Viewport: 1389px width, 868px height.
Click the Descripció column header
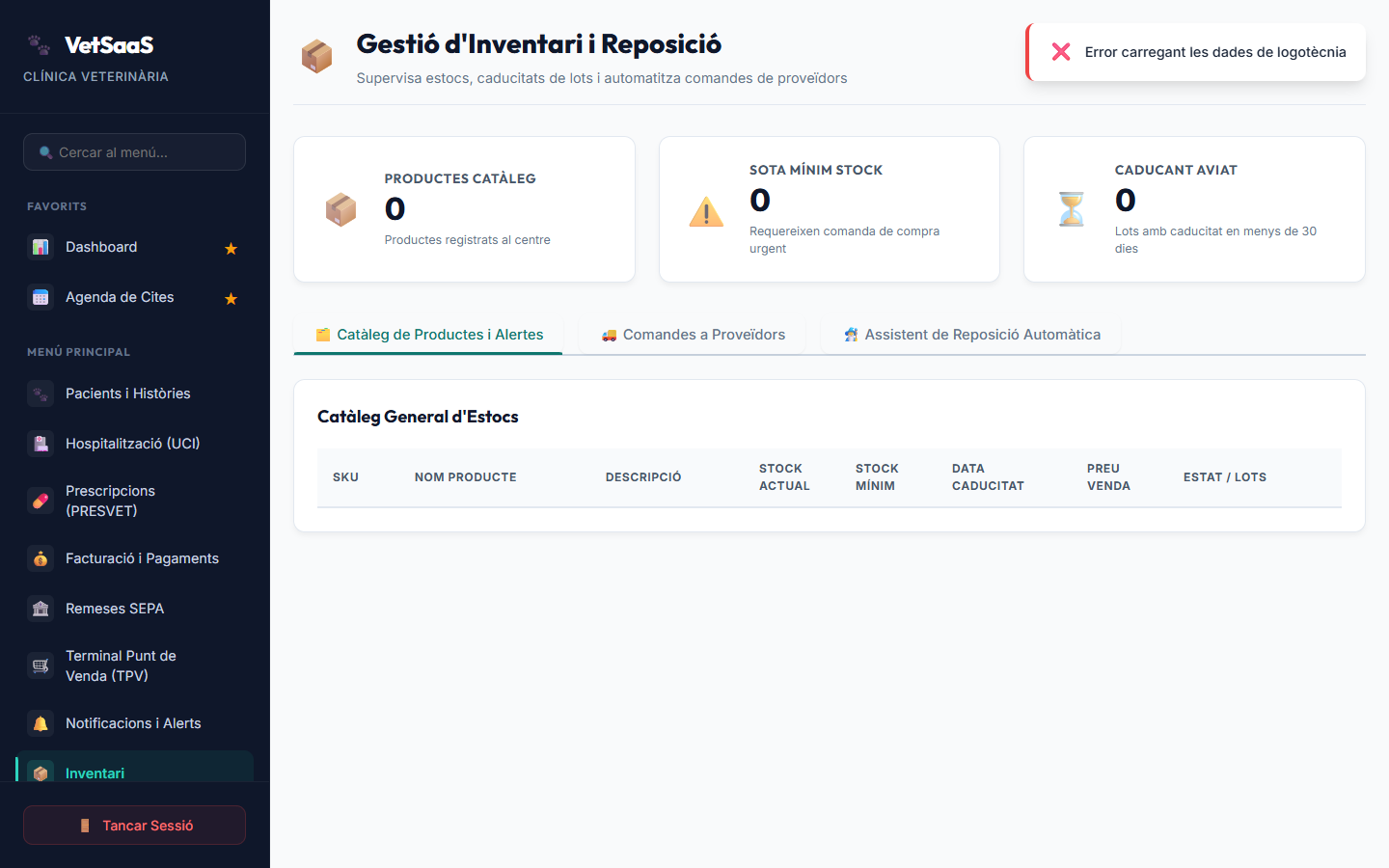[x=643, y=477]
